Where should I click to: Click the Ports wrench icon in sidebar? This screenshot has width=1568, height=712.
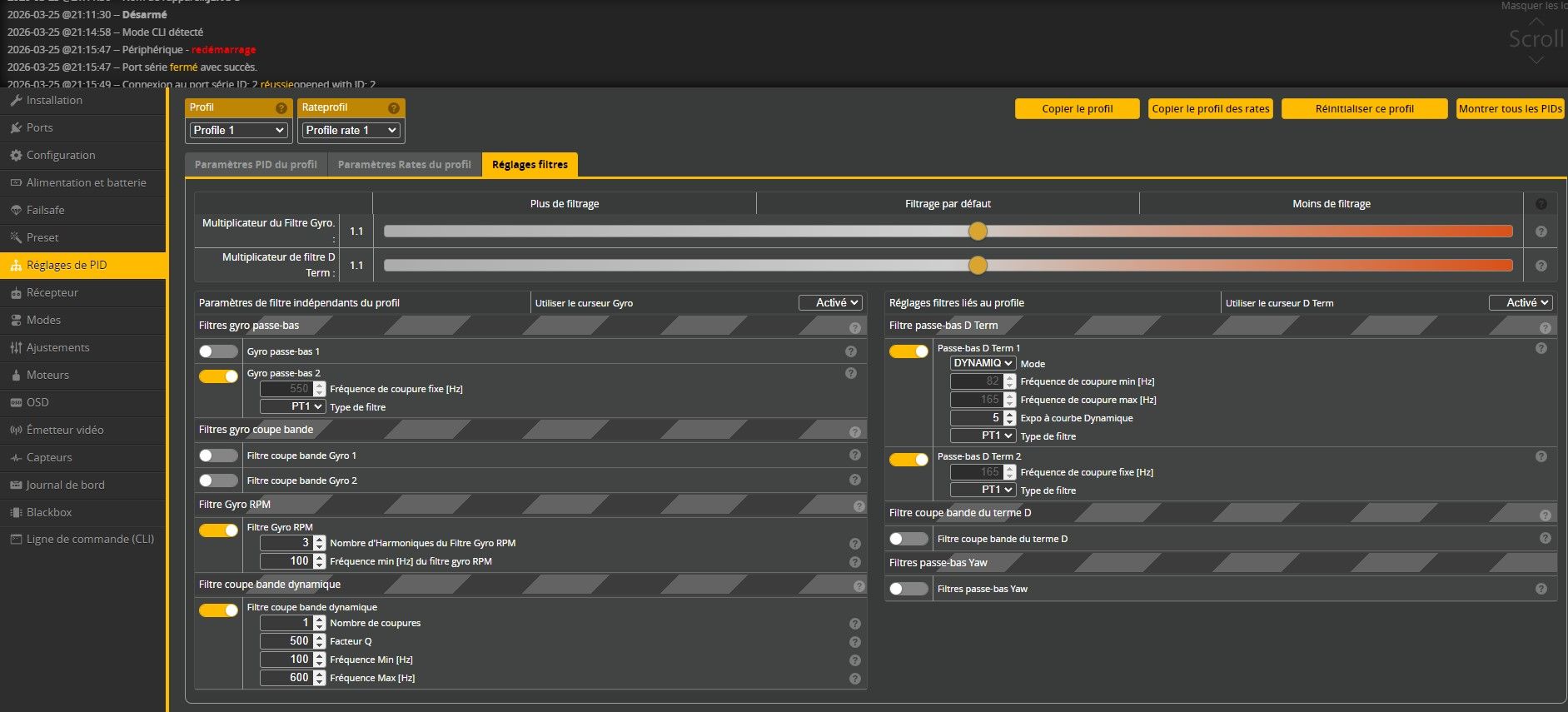pos(16,128)
